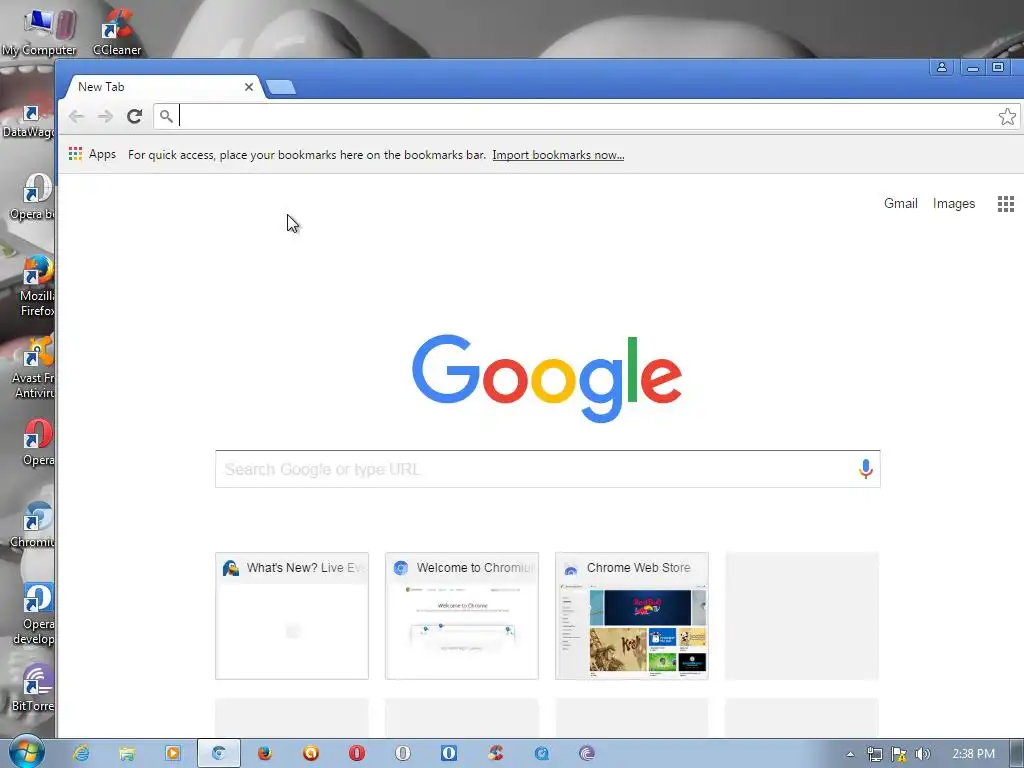The height and width of the screenshot is (768, 1024).
Task: Open Google Images link
Action: click(953, 203)
